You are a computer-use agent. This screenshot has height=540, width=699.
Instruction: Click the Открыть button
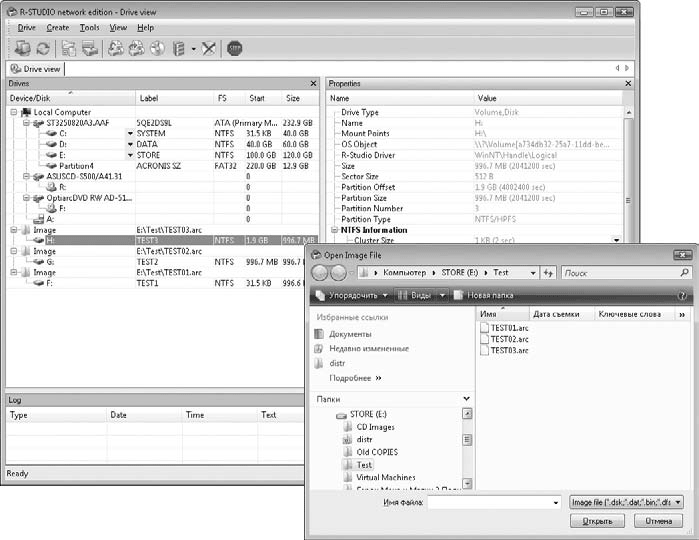(597, 521)
